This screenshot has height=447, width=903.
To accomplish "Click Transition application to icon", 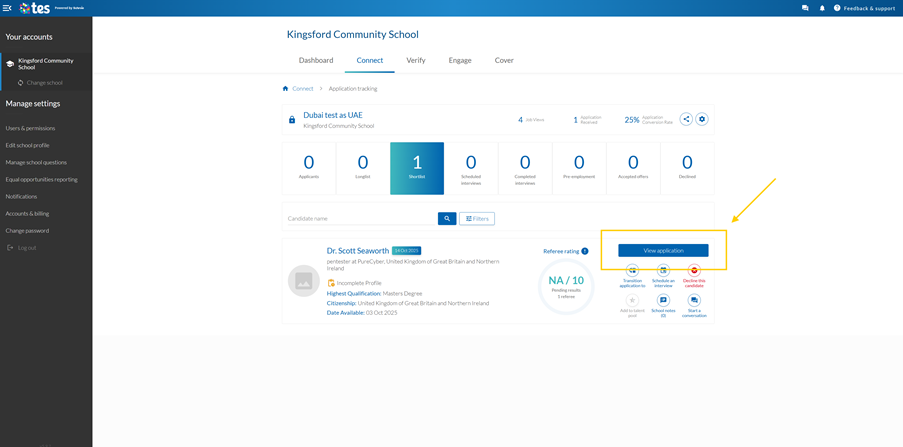I will (632, 270).
